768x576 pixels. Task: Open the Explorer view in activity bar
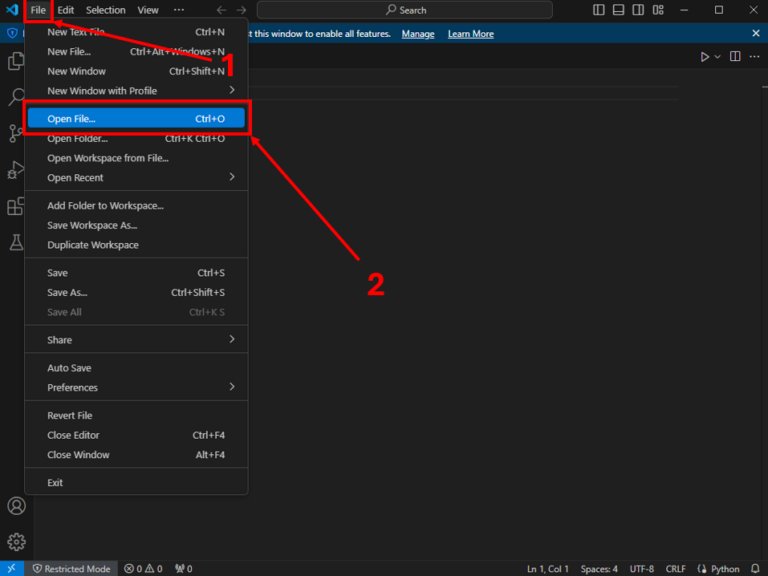coord(16,62)
